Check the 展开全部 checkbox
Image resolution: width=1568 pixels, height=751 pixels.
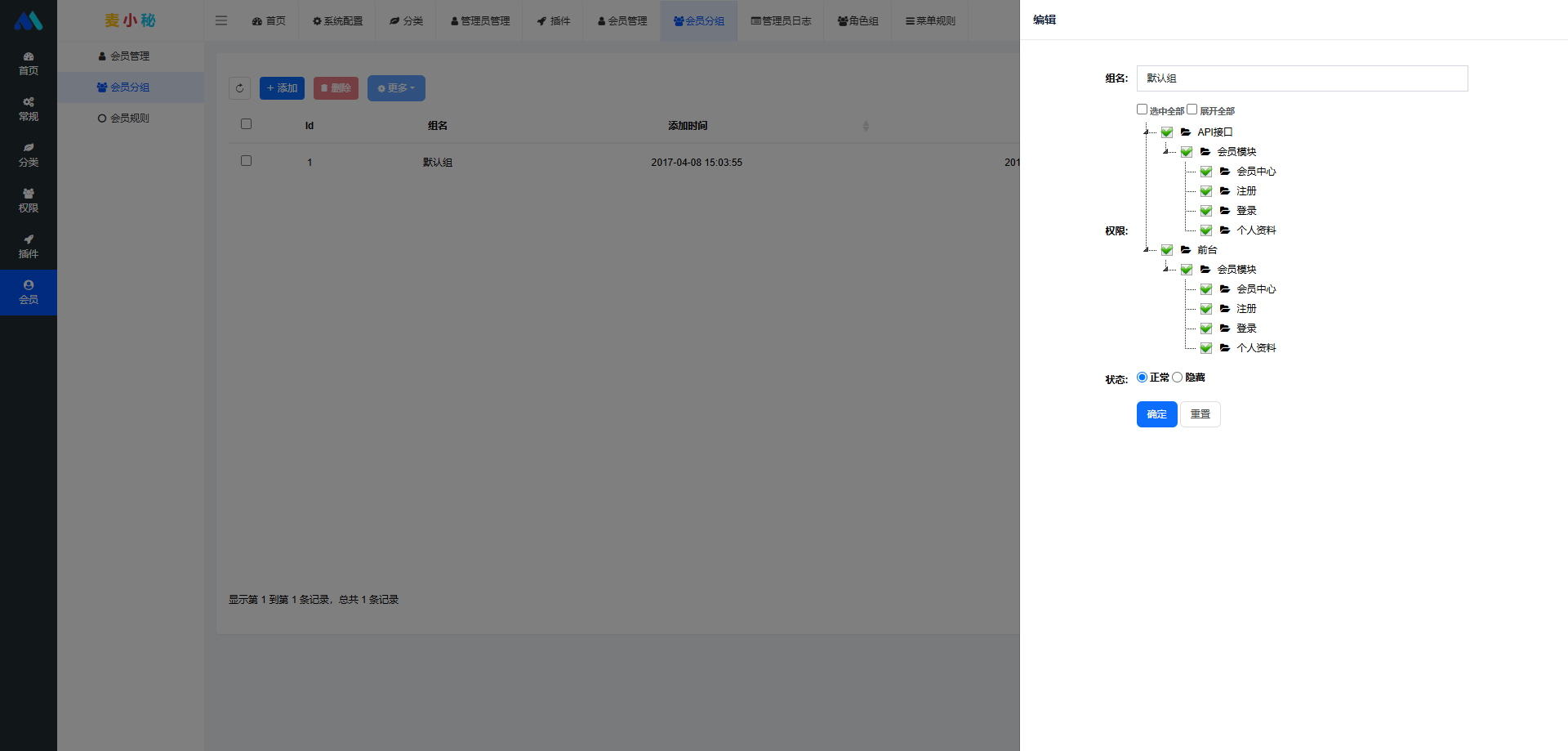coord(1192,110)
